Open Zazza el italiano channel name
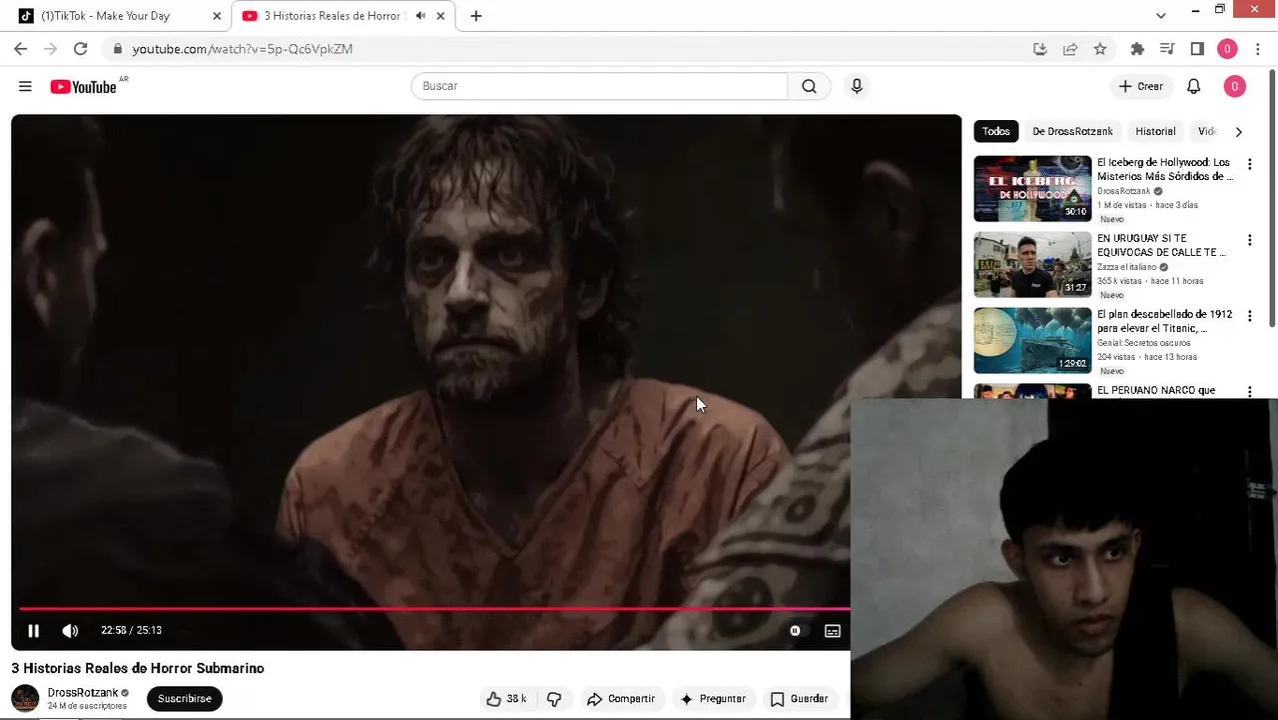This screenshot has height=720, width=1278. click(1127, 267)
